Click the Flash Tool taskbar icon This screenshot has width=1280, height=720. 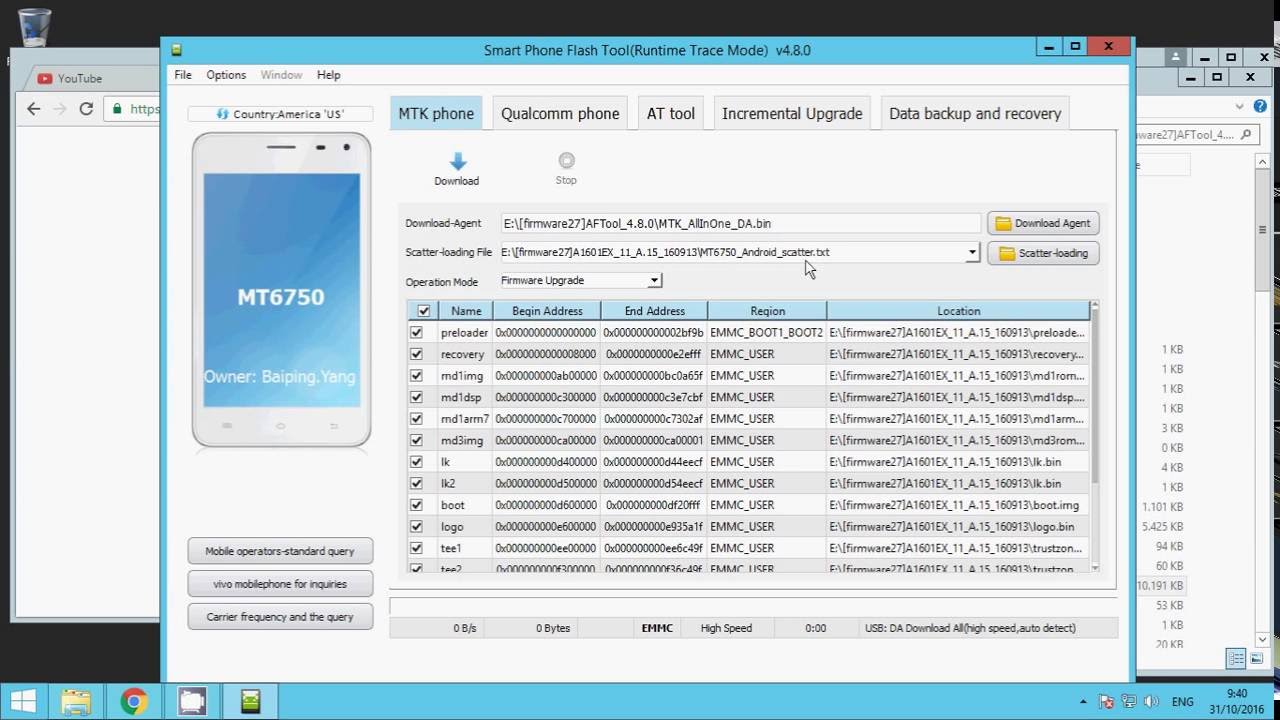coord(250,701)
